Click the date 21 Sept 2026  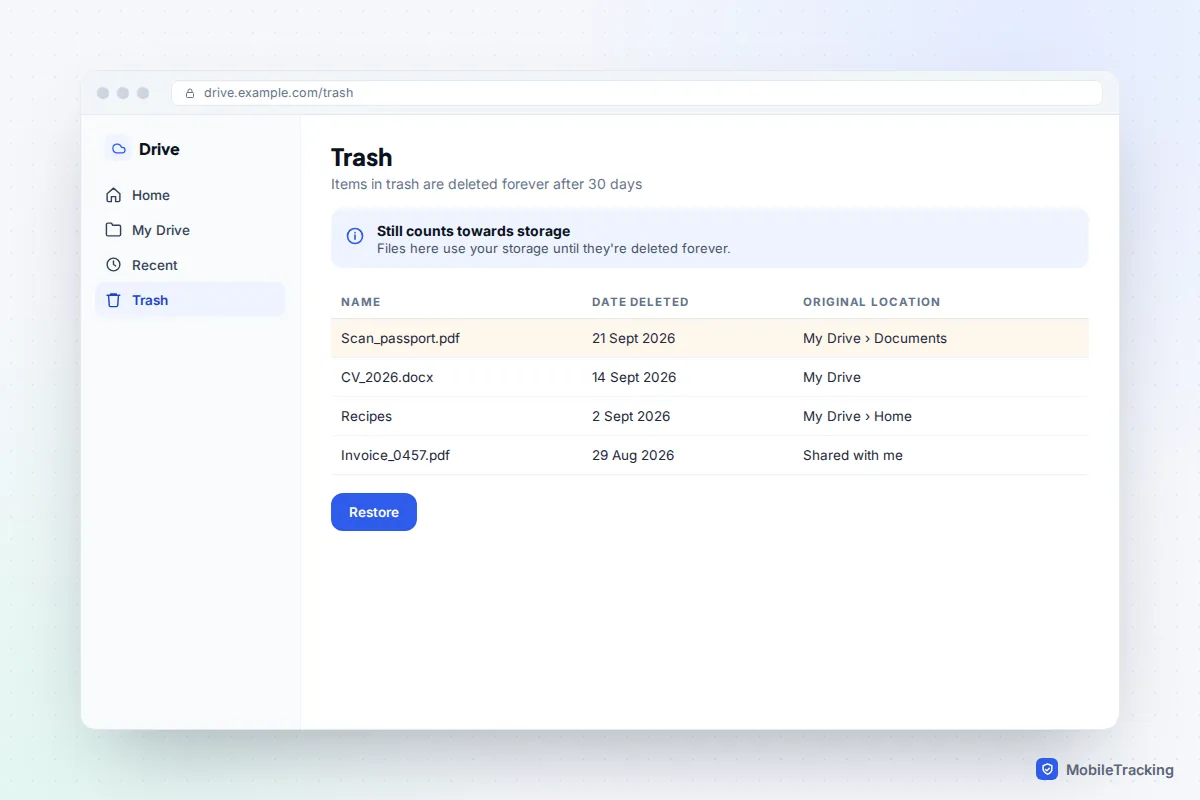click(634, 338)
